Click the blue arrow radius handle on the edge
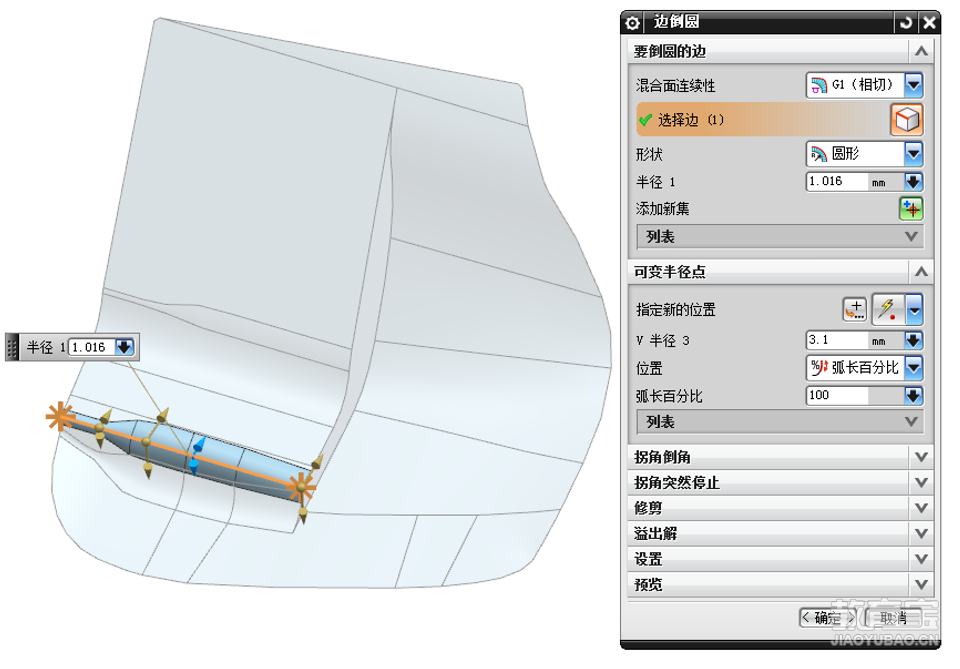 click(x=197, y=455)
